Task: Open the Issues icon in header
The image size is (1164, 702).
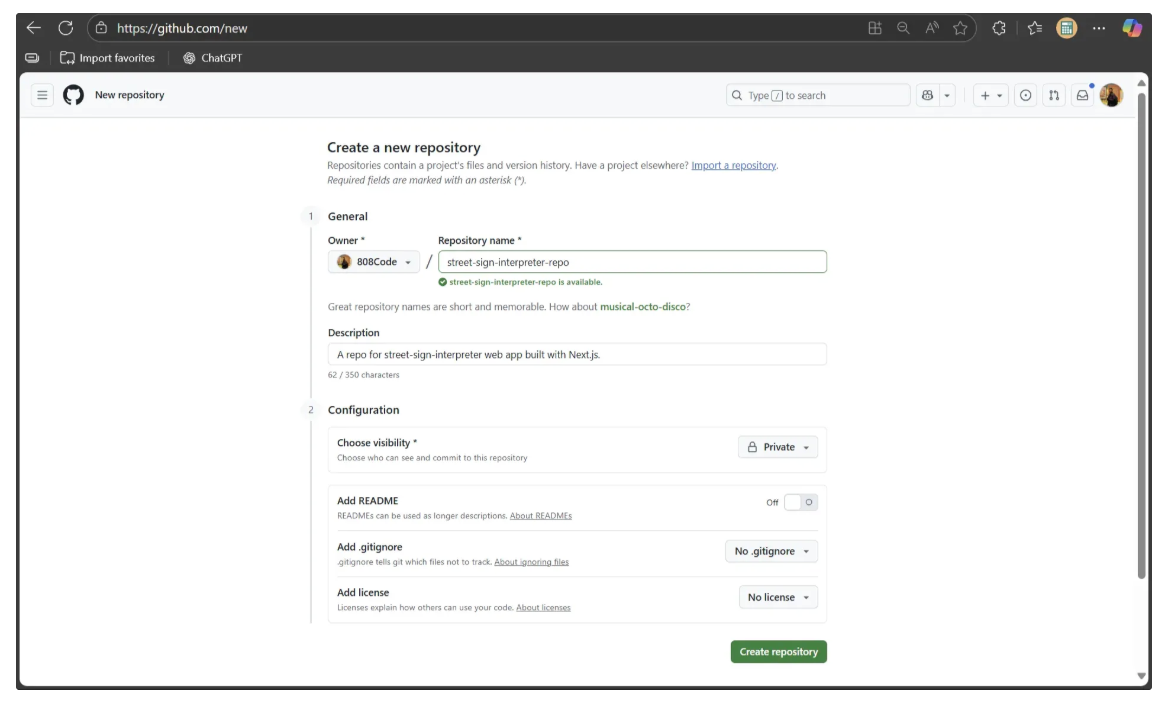Action: coord(1025,95)
